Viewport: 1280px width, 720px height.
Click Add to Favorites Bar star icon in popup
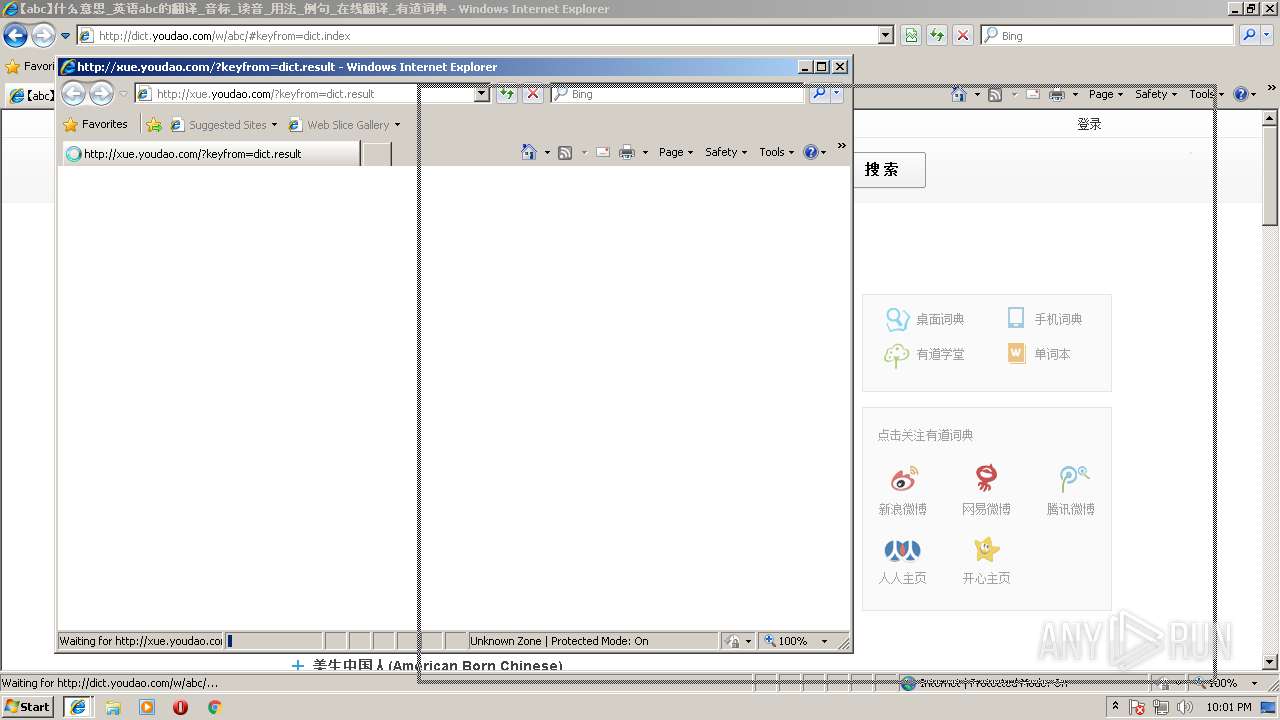pyautogui.click(x=154, y=125)
